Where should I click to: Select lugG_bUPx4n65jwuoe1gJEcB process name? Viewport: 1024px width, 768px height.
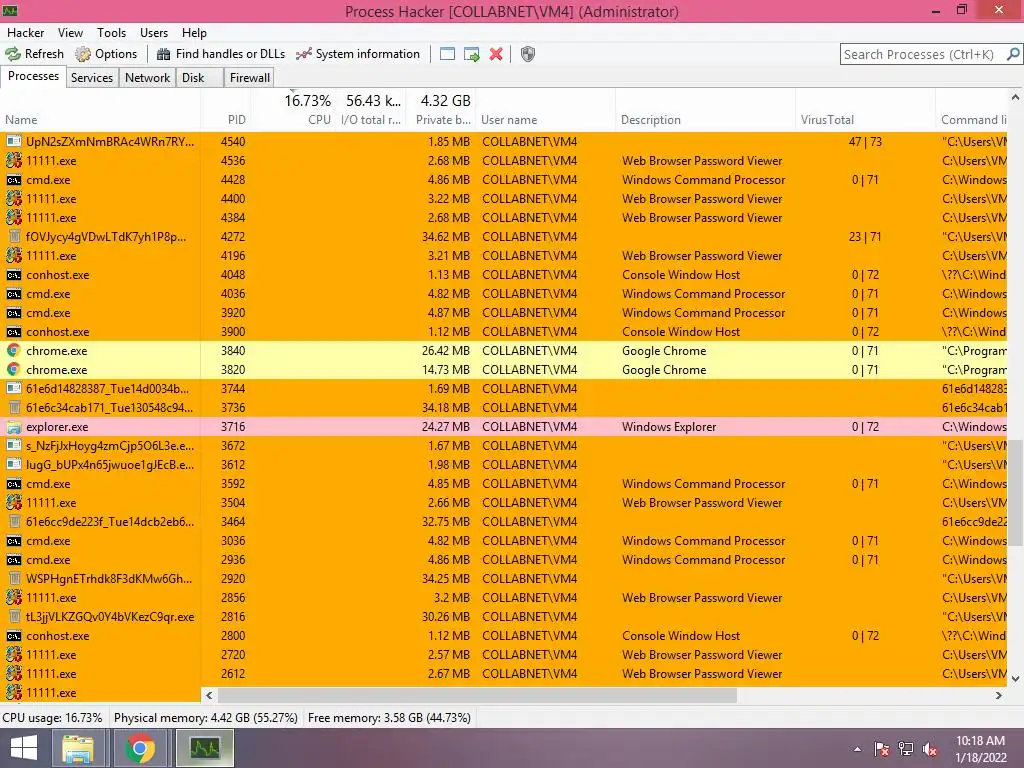tap(110, 465)
